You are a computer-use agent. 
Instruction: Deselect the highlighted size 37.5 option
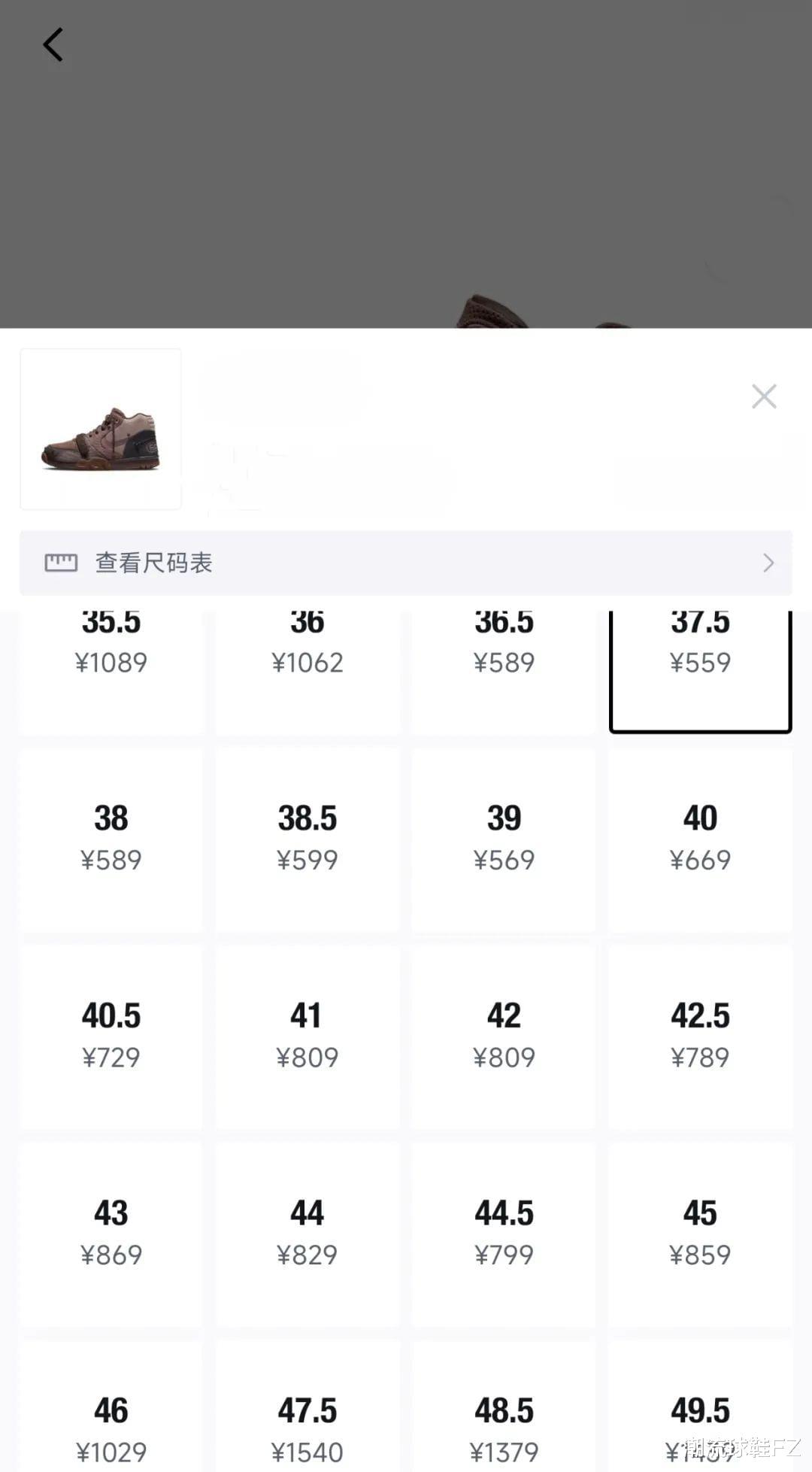[x=700, y=672]
